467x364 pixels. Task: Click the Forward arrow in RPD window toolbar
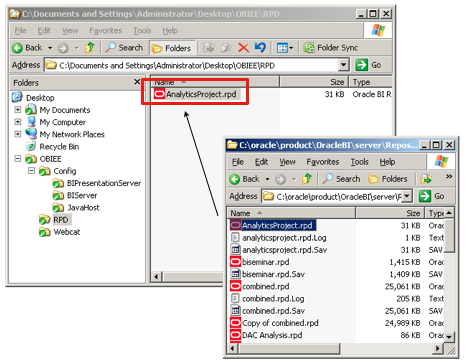[x=63, y=48]
